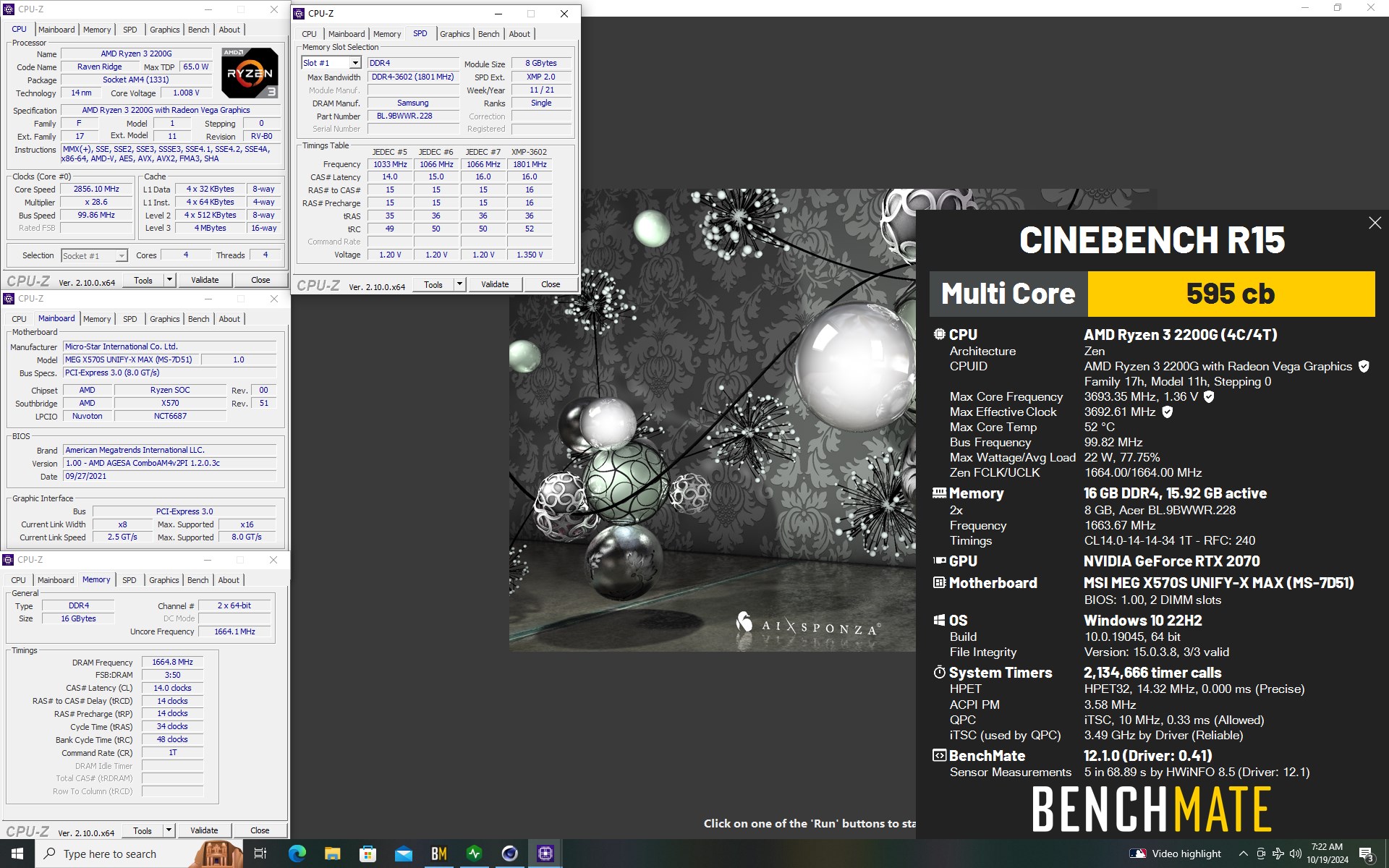Click the DRAM Frequency 1664.8 MHz value

click(x=172, y=662)
